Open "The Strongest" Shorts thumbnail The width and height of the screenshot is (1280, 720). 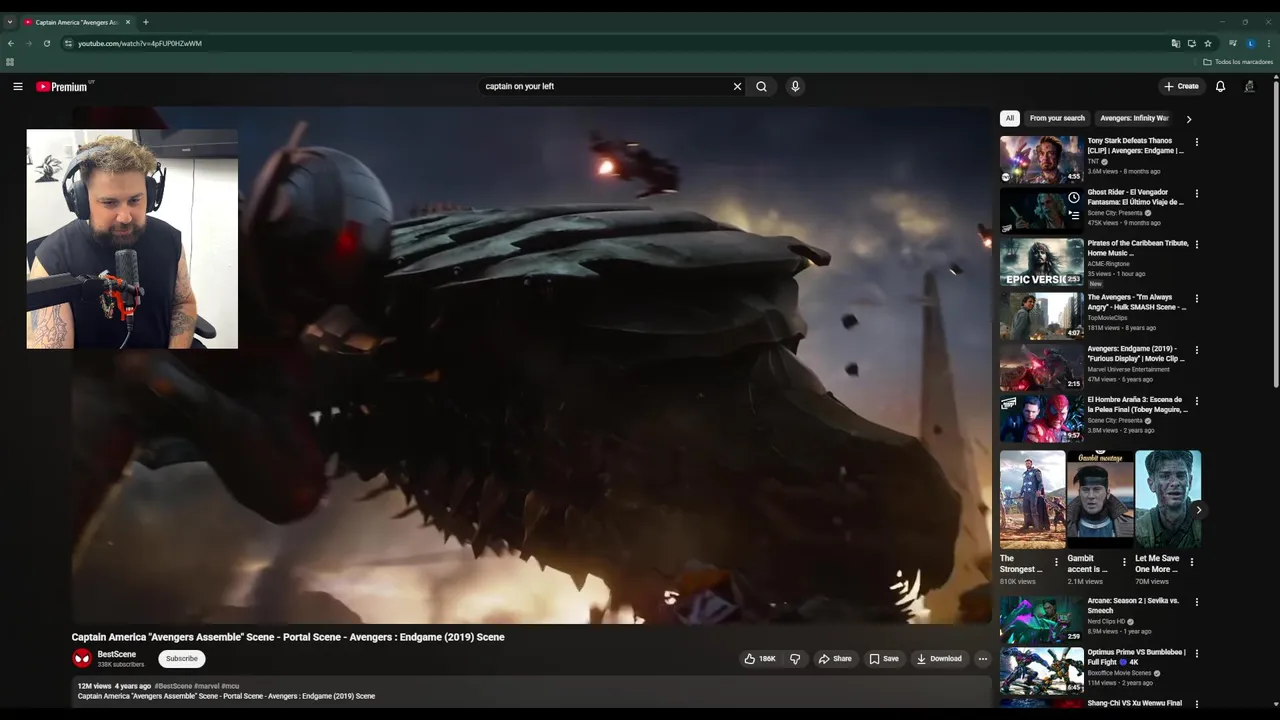1032,499
